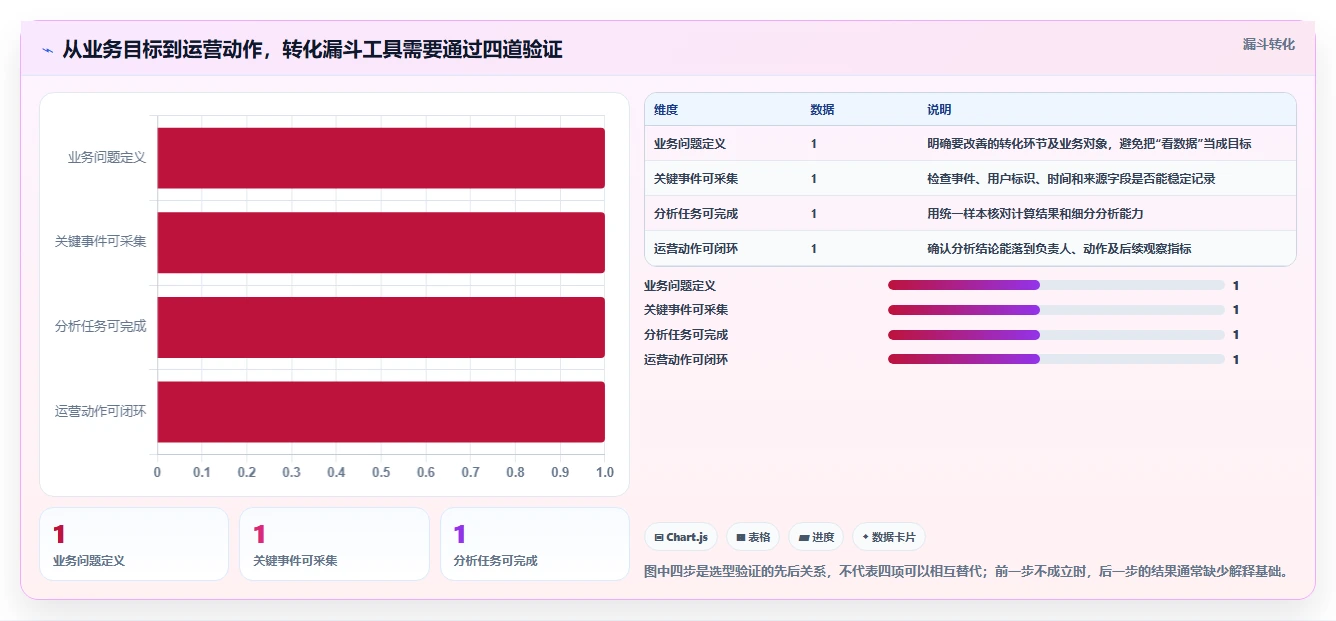The image size is (1336, 621).
Task: Click the description starting 确认分析结论能落到
Action: click(x=1059, y=249)
